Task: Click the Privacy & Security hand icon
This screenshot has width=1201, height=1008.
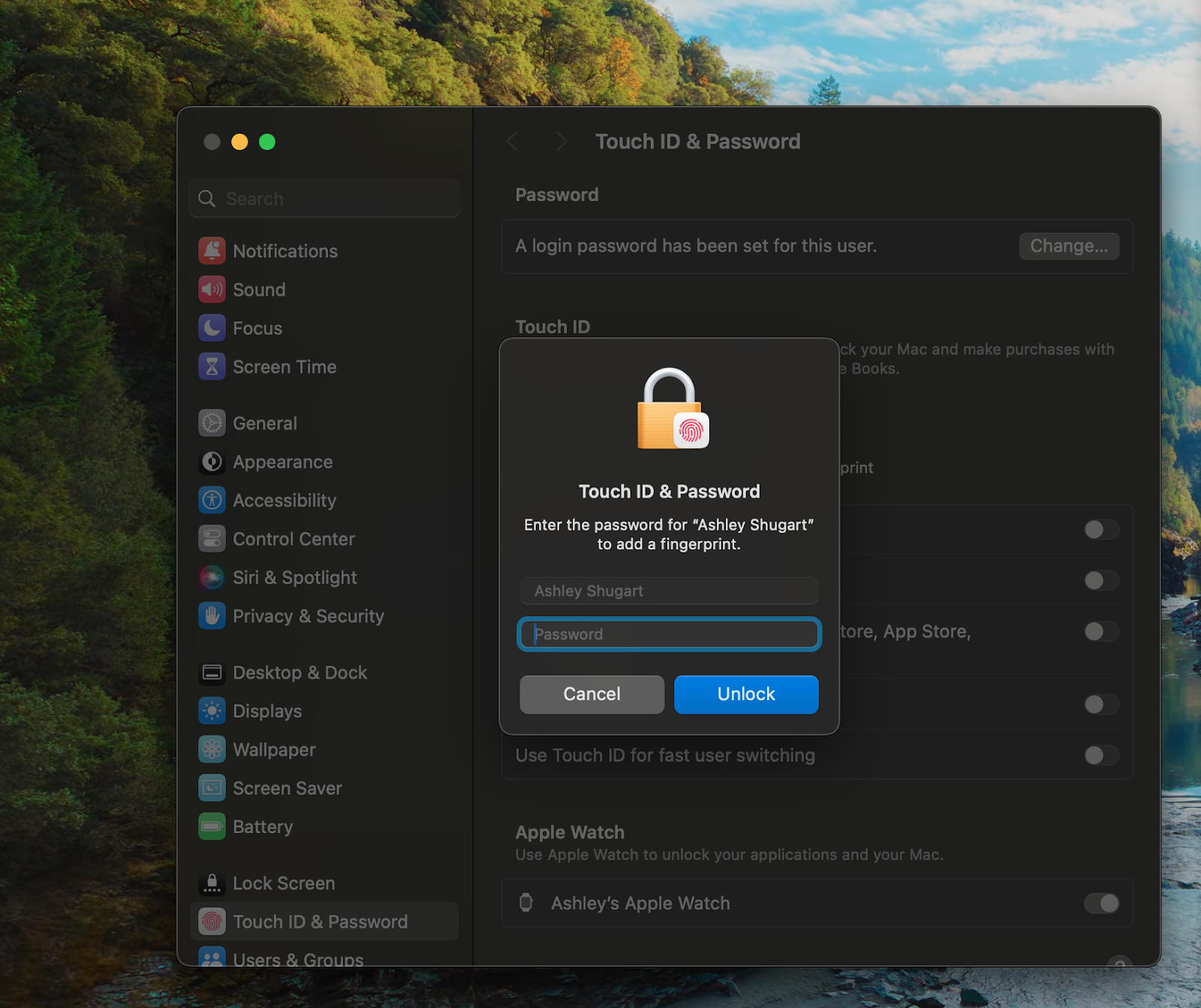Action: pos(212,616)
